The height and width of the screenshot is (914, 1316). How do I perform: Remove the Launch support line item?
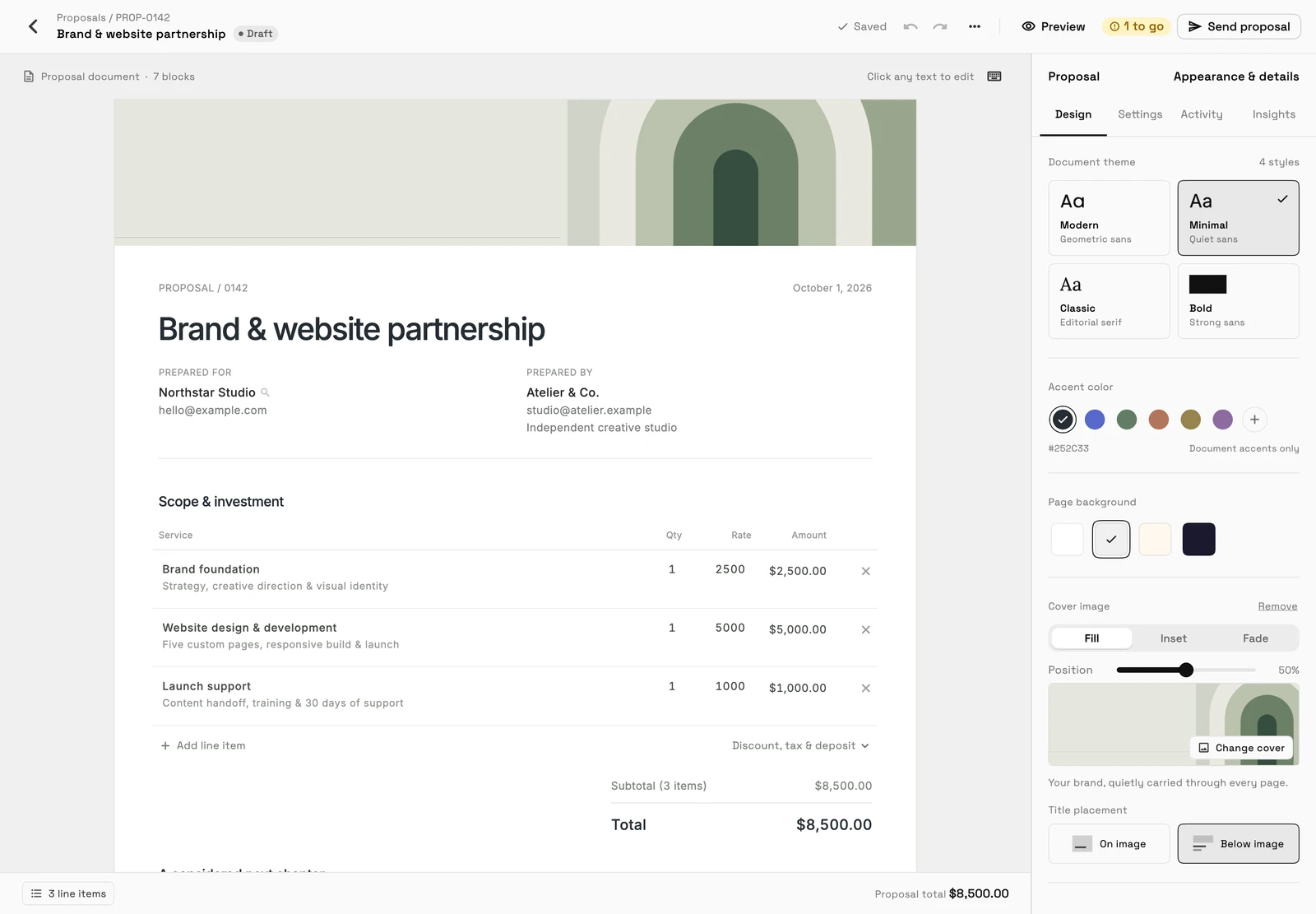pyautogui.click(x=865, y=688)
